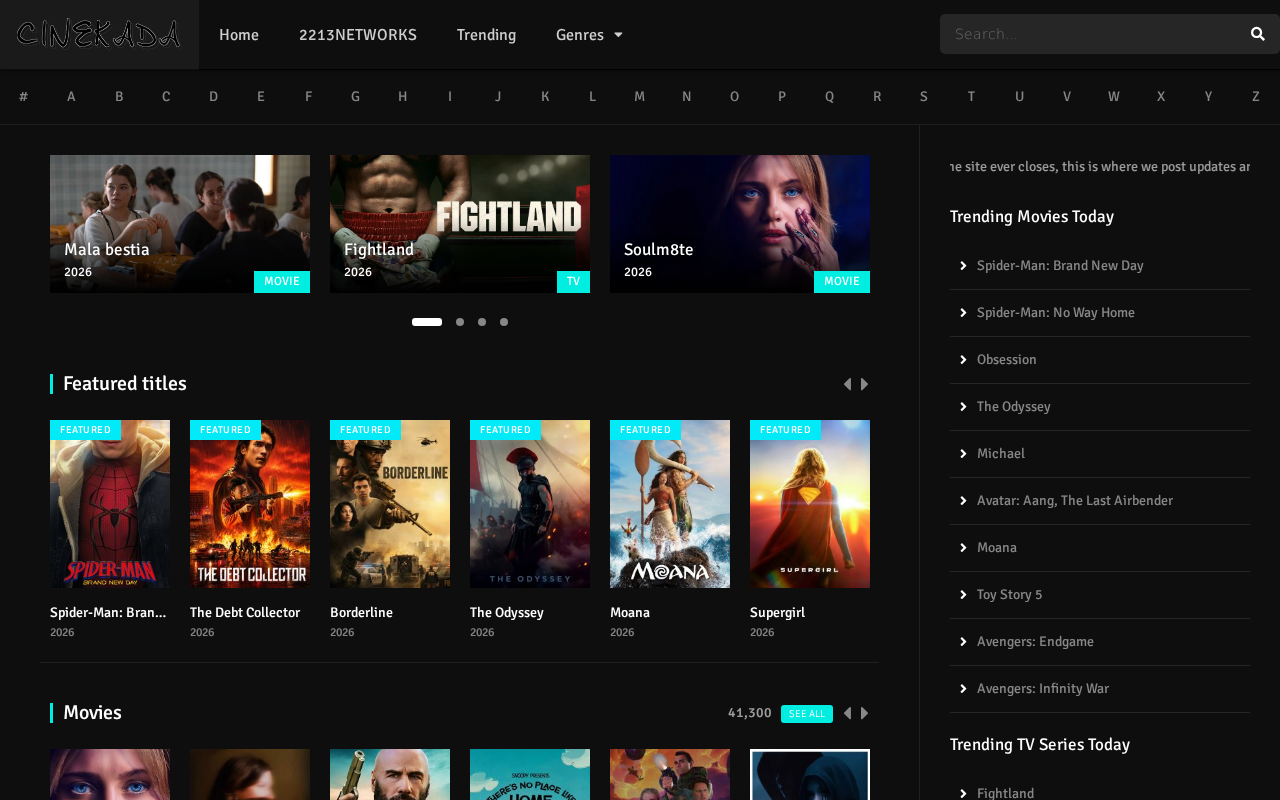Click the Featured titles heading
This screenshot has height=800, width=1280.
point(125,384)
